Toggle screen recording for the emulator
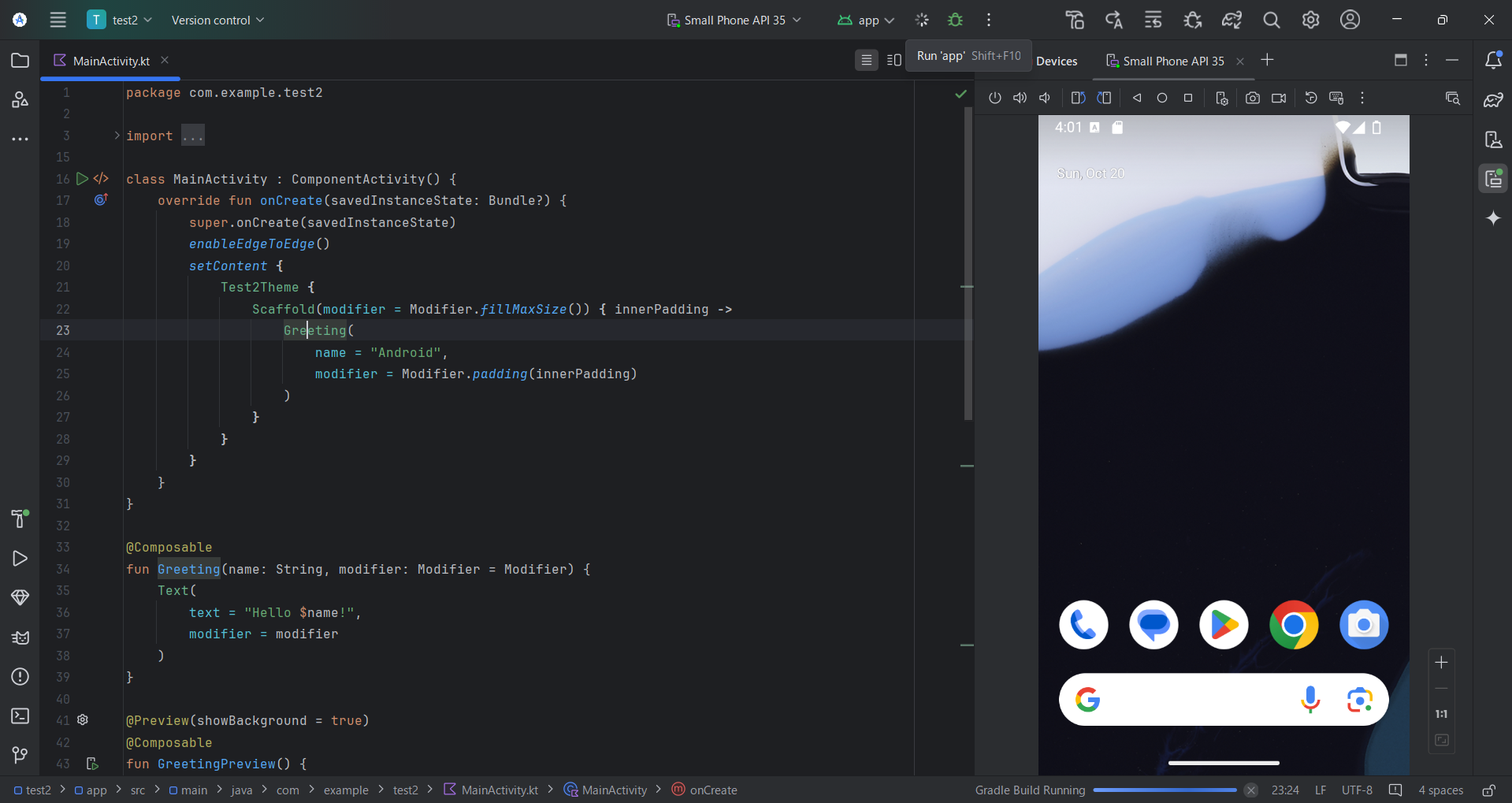Image resolution: width=1512 pixels, height=803 pixels. coord(1279,98)
